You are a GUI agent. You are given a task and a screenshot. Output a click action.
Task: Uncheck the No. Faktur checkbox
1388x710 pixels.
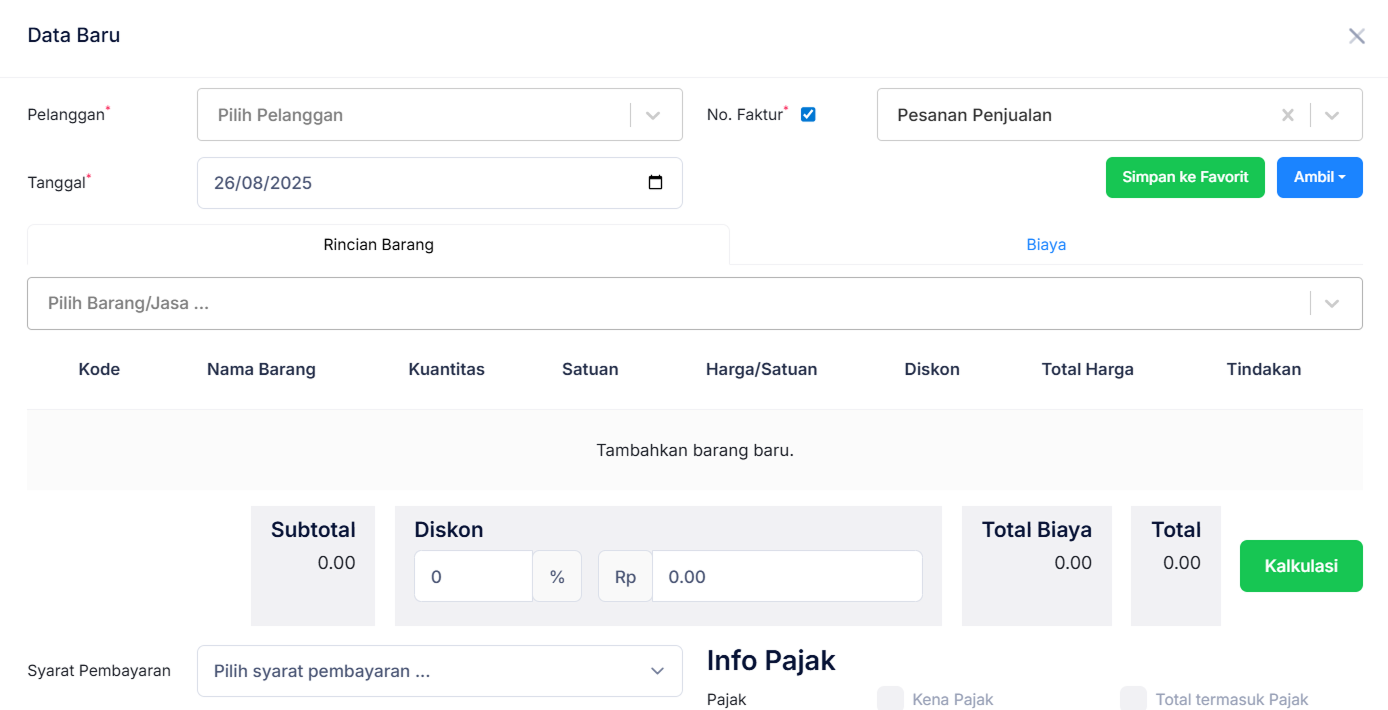click(807, 114)
